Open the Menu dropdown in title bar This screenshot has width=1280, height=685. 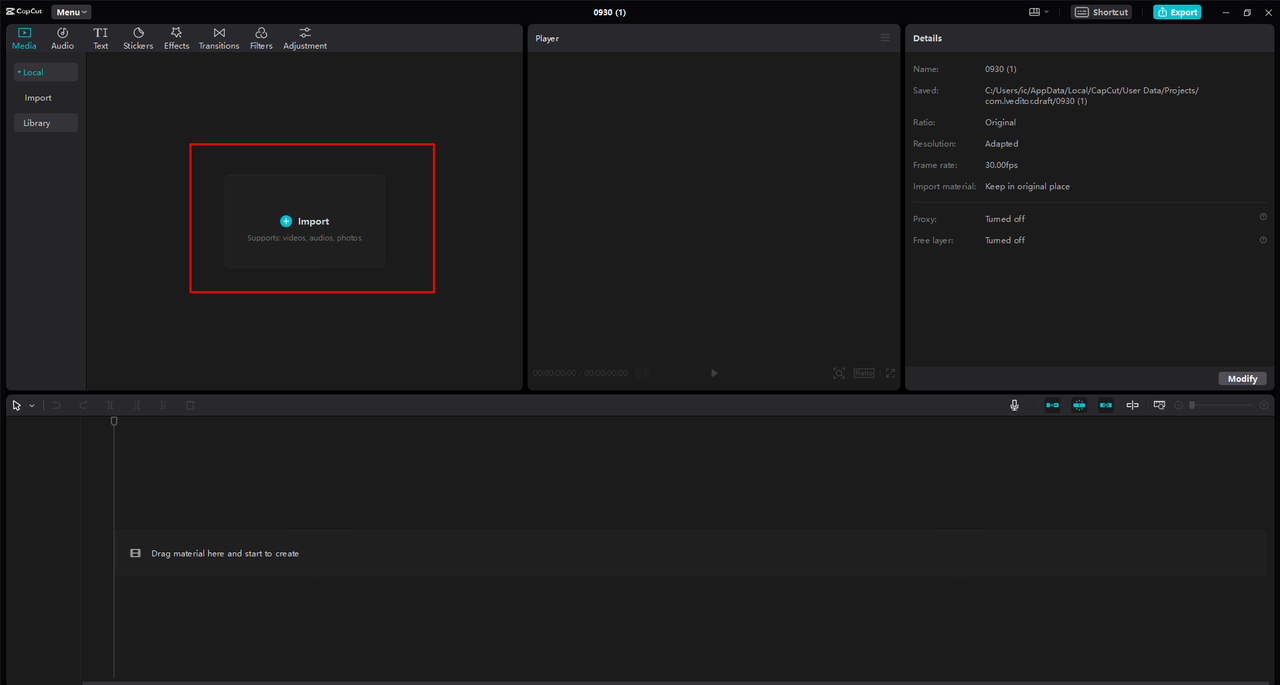pos(71,12)
